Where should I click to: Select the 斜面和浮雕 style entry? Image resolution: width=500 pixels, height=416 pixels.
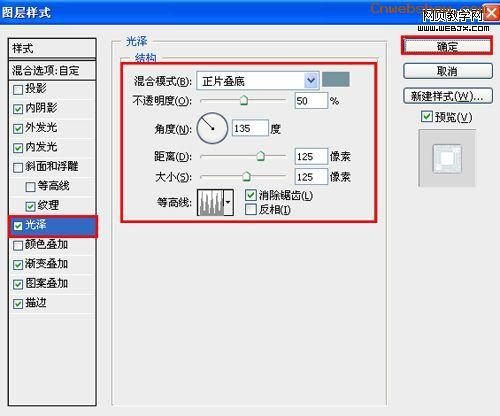point(52,166)
